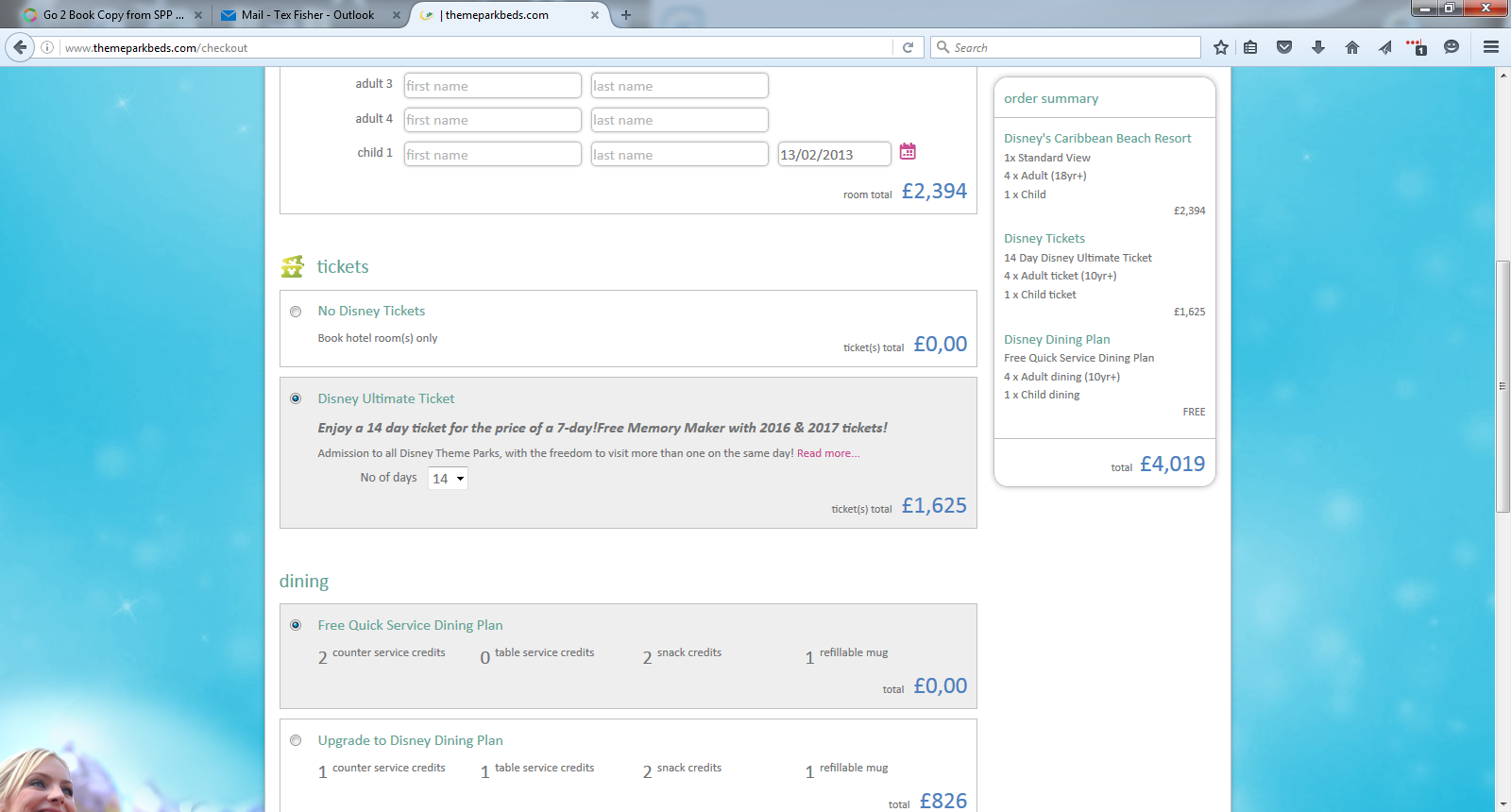Open the Firefox hamburger menu
The height and width of the screenshot is (812, 1511).
pyautogui.click(x=1491, y=47)
